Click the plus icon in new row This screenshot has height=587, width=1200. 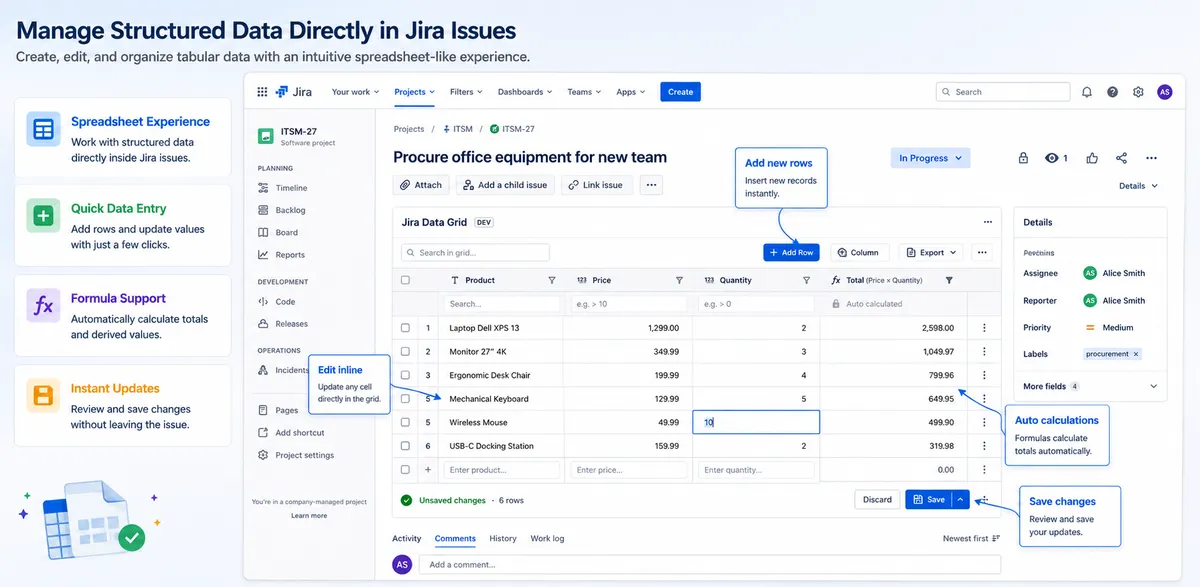pyautogui.click(x=428, y=470)
